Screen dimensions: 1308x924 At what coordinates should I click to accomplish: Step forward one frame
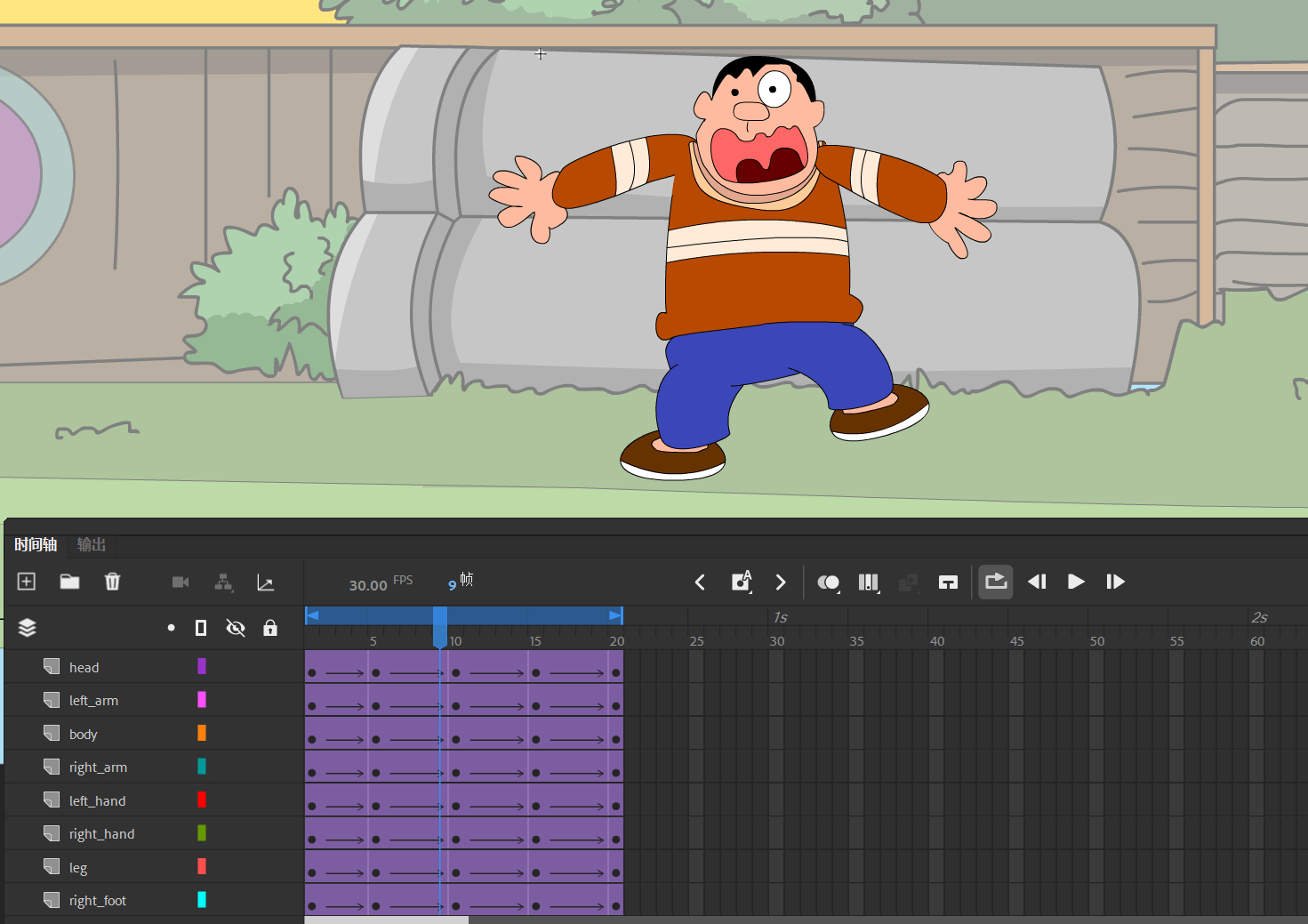[1115, 582]
